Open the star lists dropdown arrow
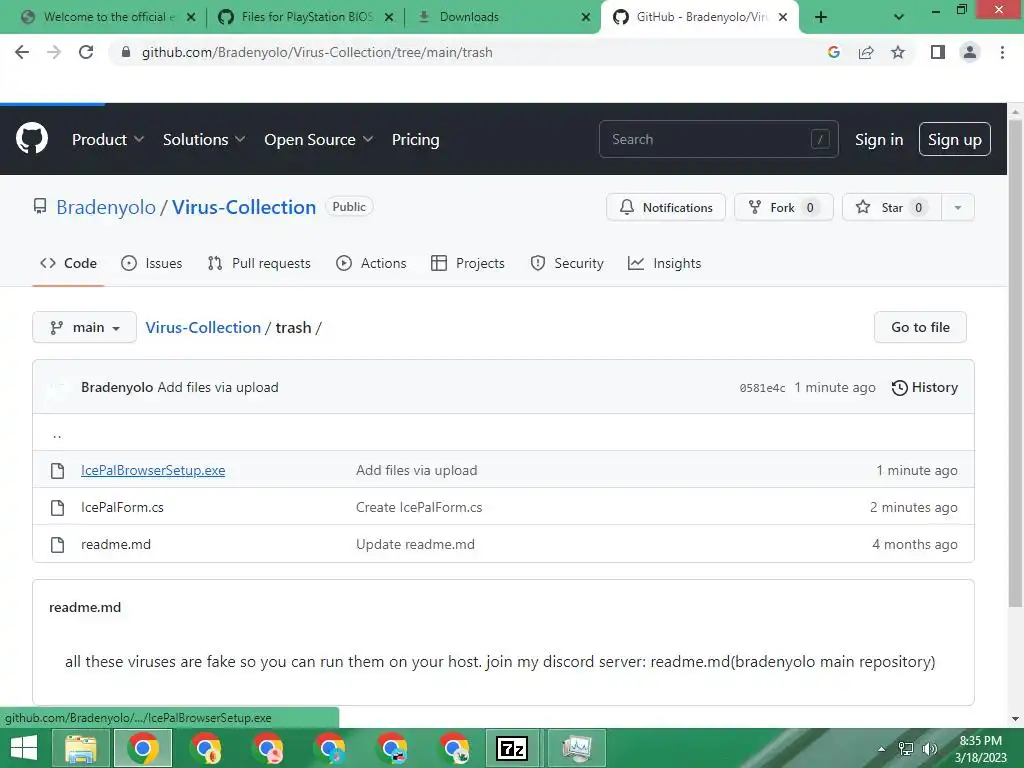The height and width of the screenshot is (768, 1024). coord(958,208)
